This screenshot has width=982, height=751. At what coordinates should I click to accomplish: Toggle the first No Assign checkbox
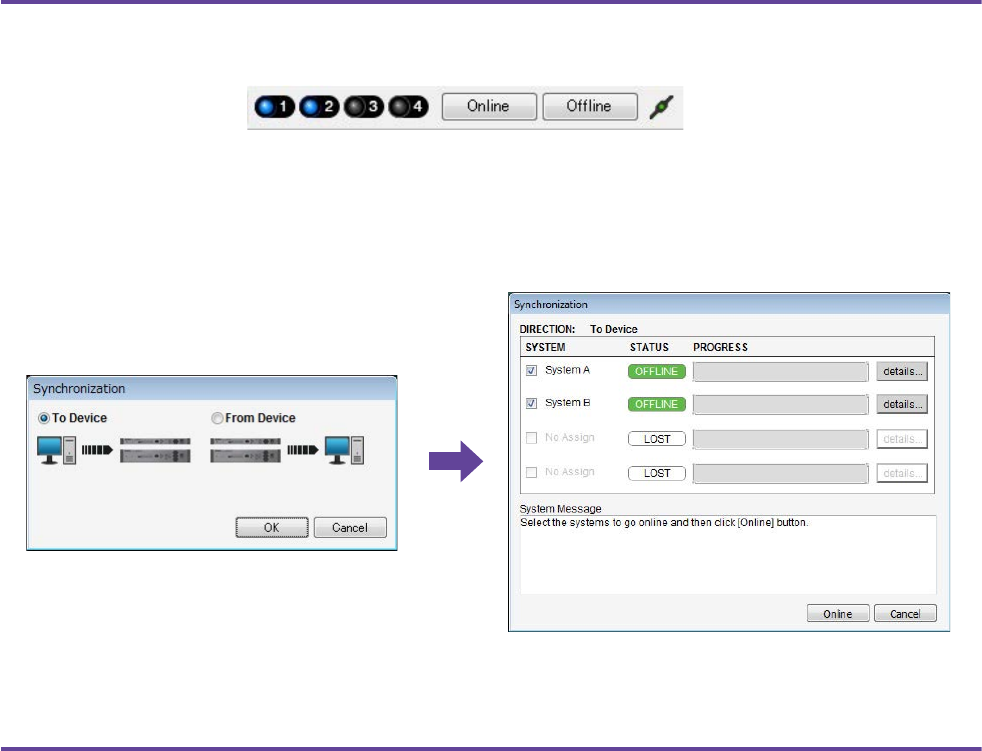click(531, 438)
